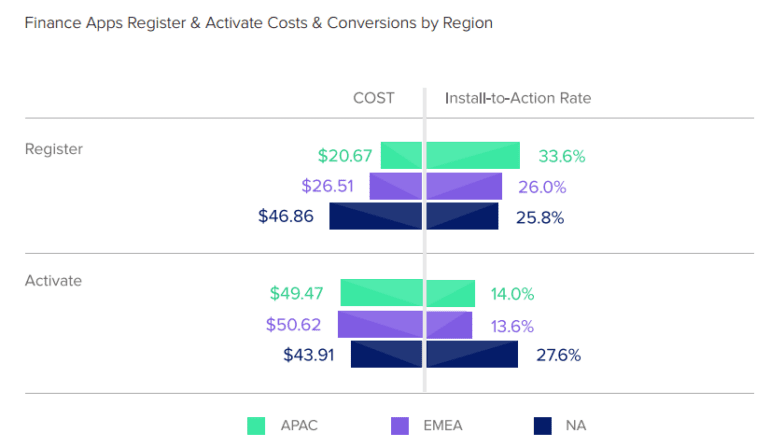Click the Activate EMEA $50.62 cost bar
This screenshot has height=447, width=770.
pyautogui.click(x=380, y=324)
